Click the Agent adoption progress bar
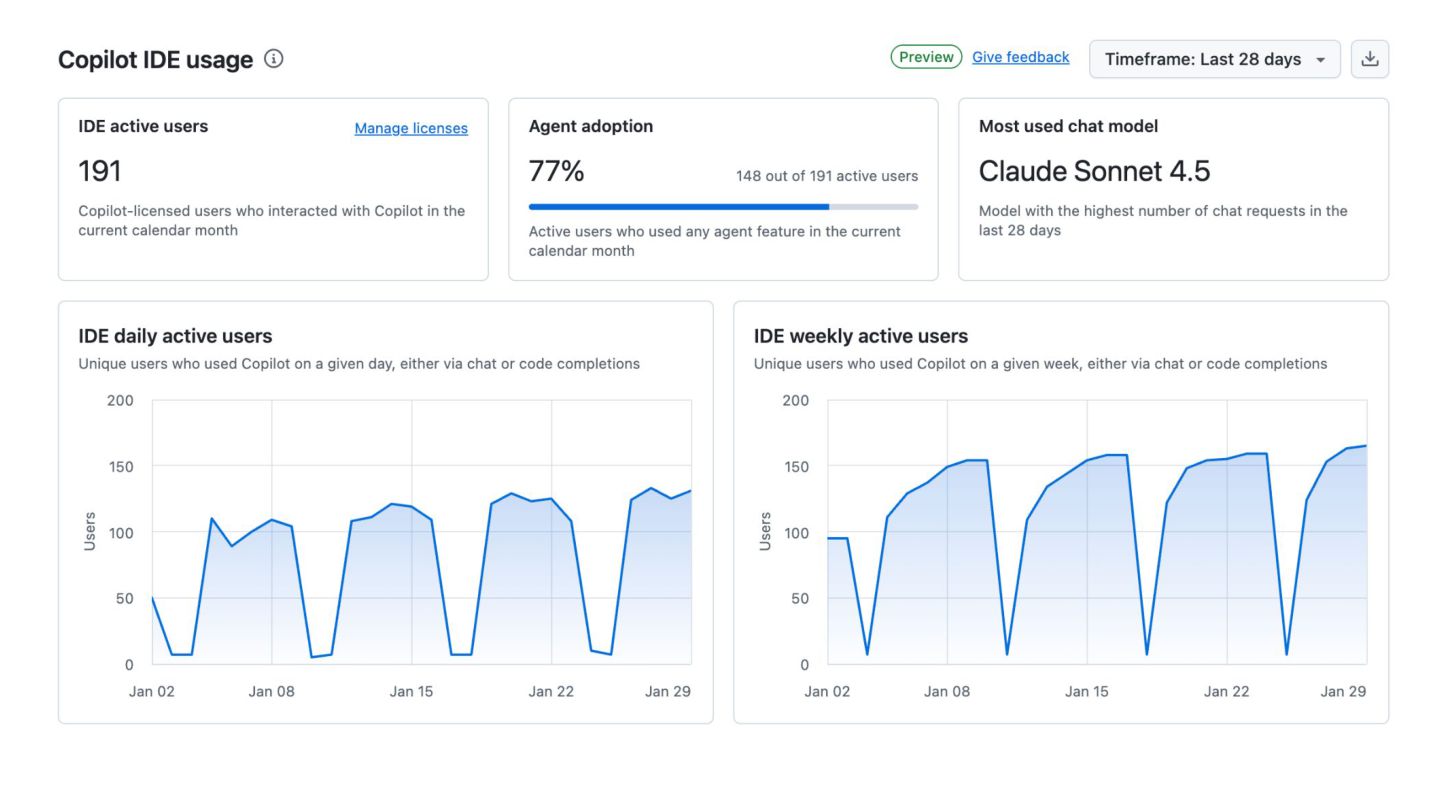The image size is (1440, 810). [x=723, y=207]
